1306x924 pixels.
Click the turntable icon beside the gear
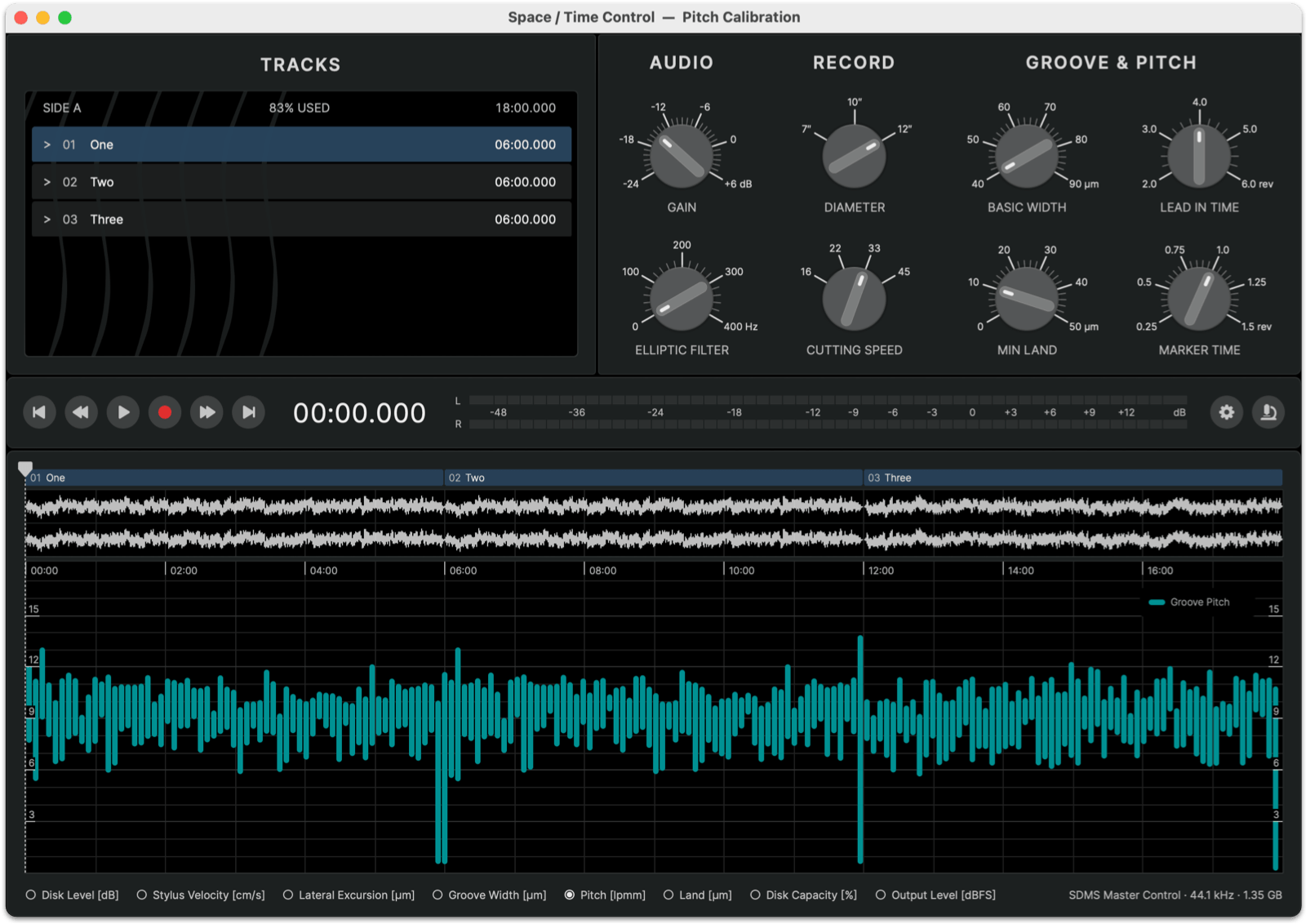(1268, 412)
